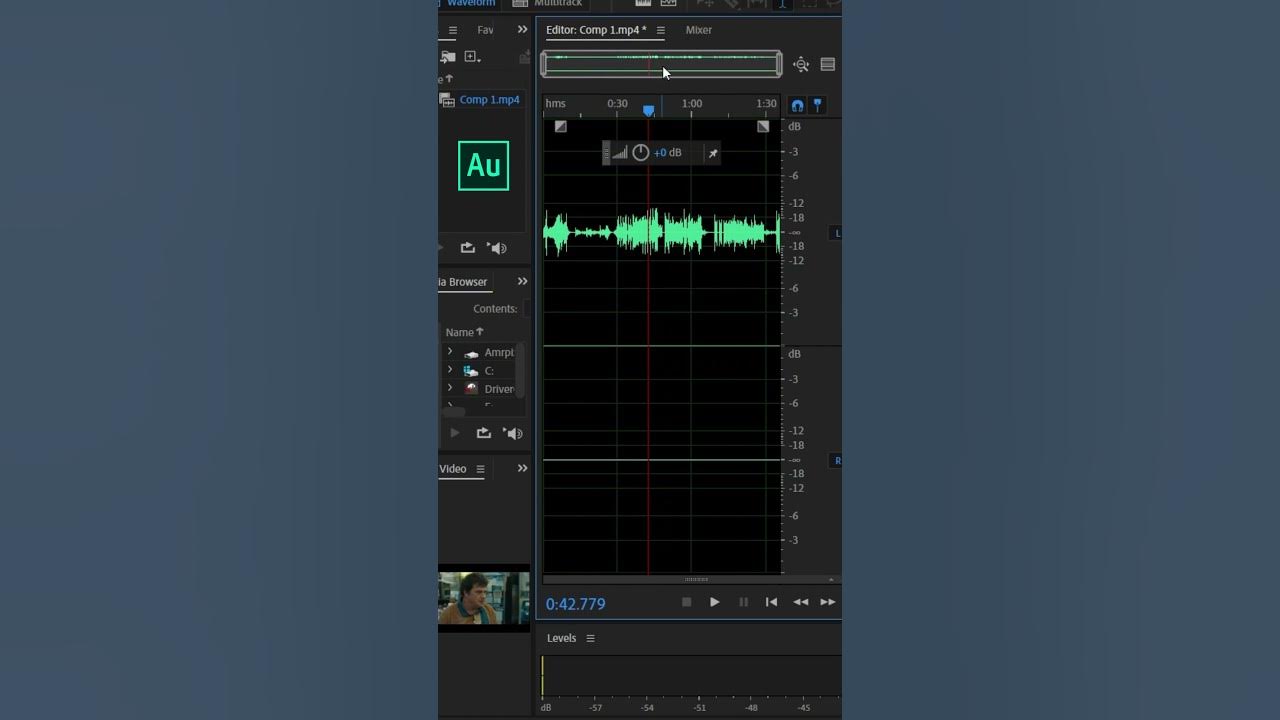Viewport: 1280px width, 720px height.
Task: Expand hidden tabs beside Media Browser
Action: 522,282
